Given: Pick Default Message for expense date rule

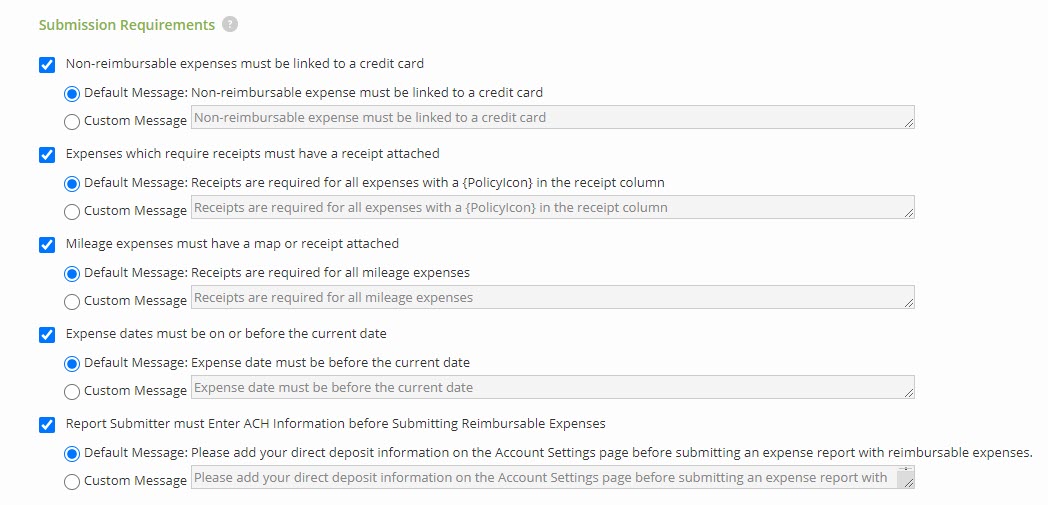Looking at the screenshot, I should click(72, 363).
